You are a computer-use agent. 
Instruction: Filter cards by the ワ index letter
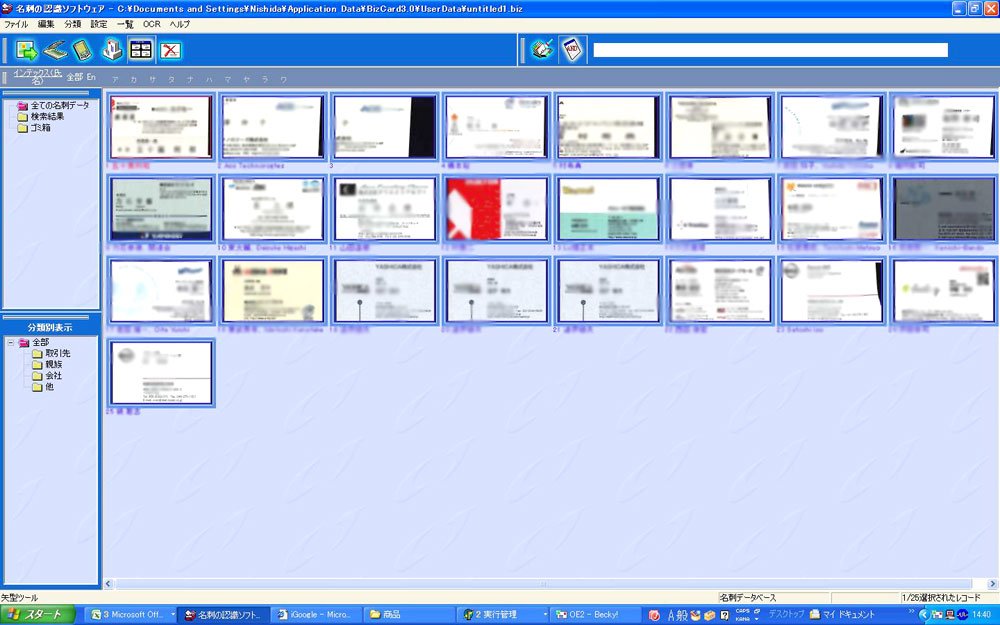284,80
